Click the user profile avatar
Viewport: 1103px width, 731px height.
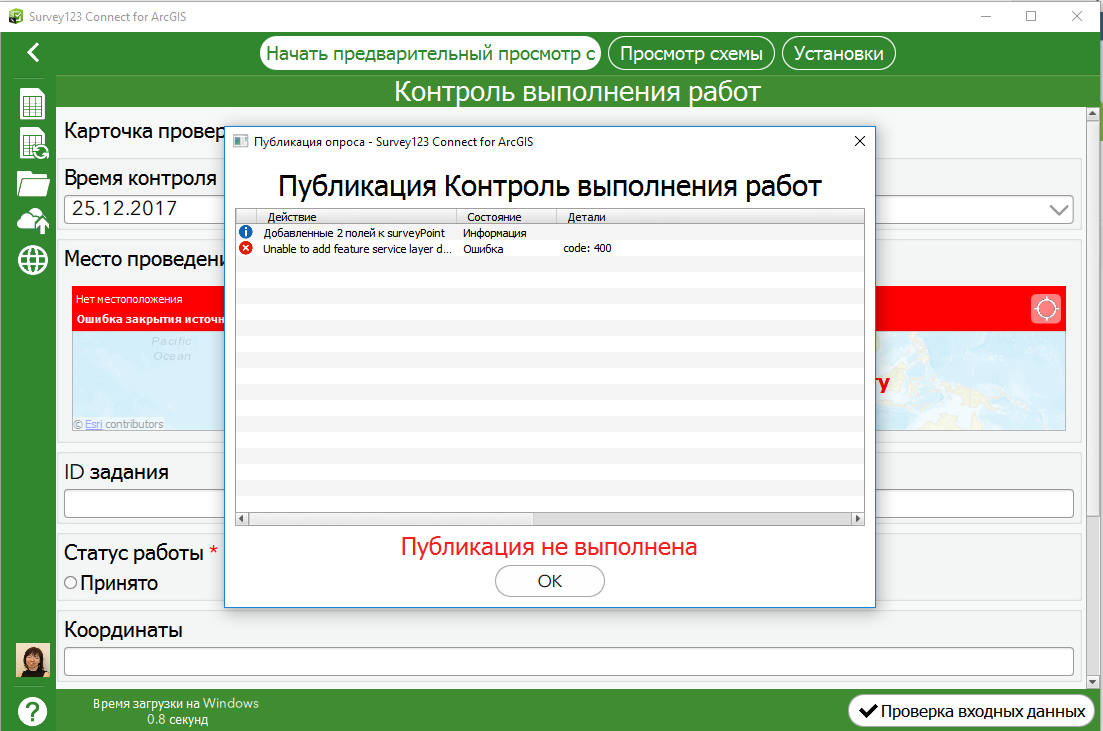(x=33, y=660)
